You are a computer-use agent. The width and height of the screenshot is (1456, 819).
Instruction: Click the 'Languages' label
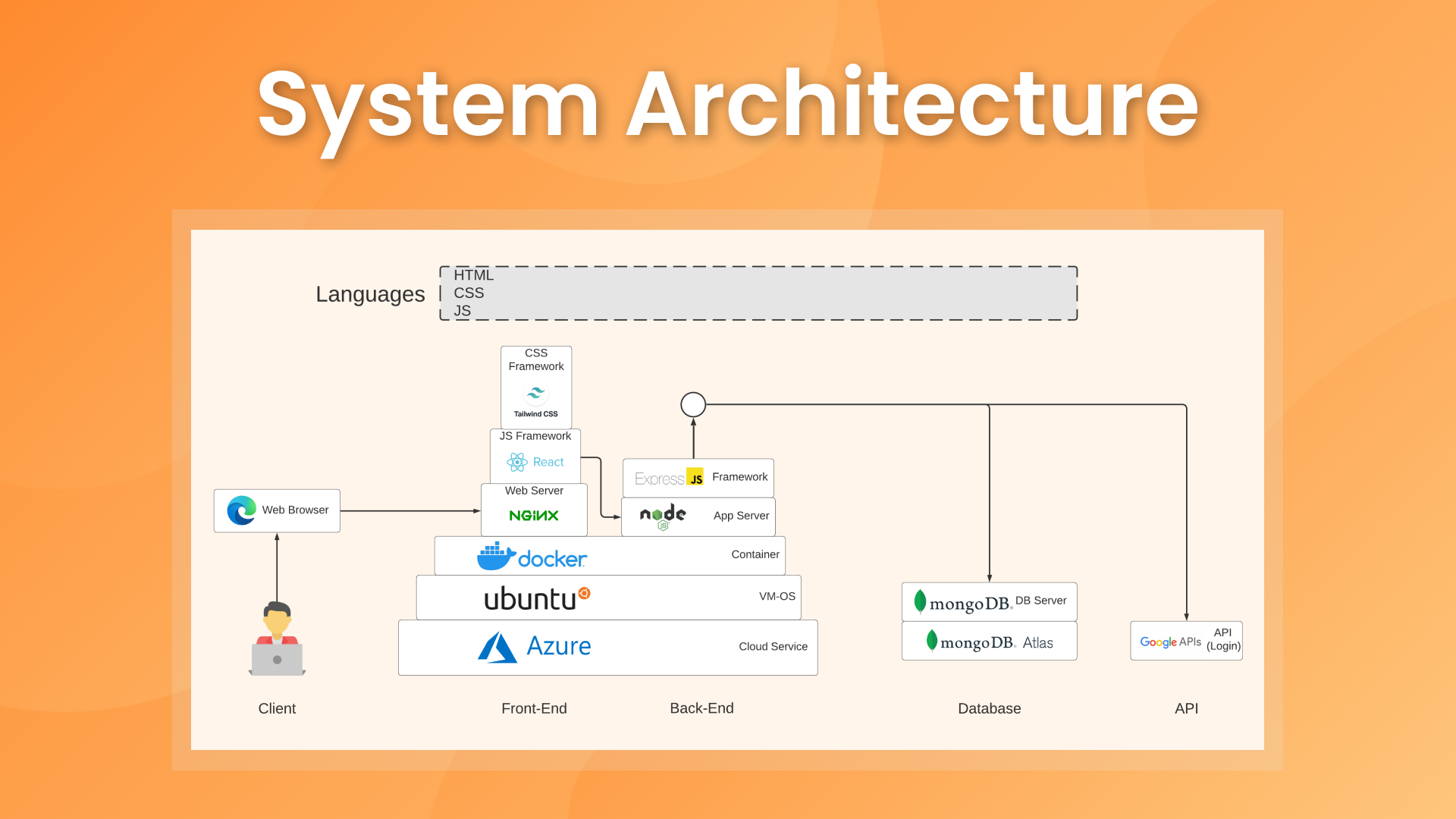pos(370,294)
